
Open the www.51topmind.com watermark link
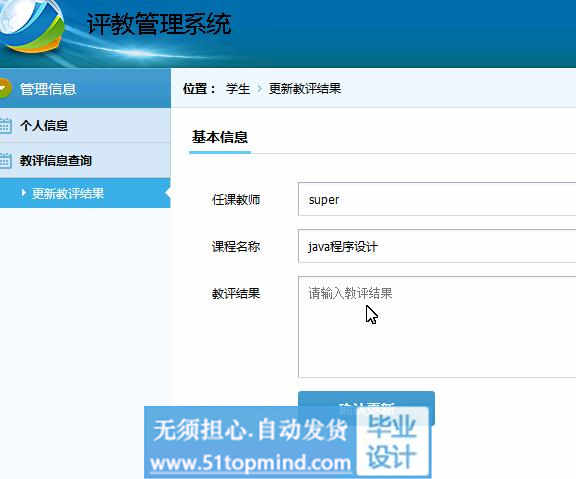click(250, 462)
